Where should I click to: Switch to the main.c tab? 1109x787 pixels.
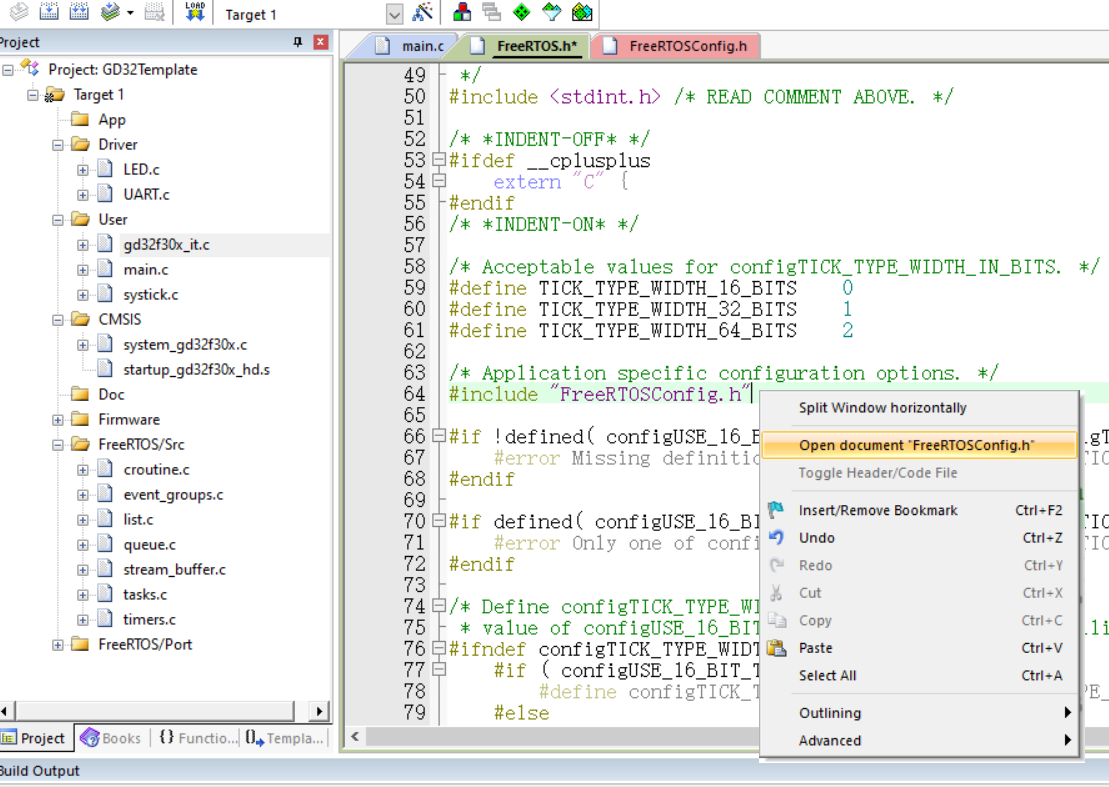(412, 46)
